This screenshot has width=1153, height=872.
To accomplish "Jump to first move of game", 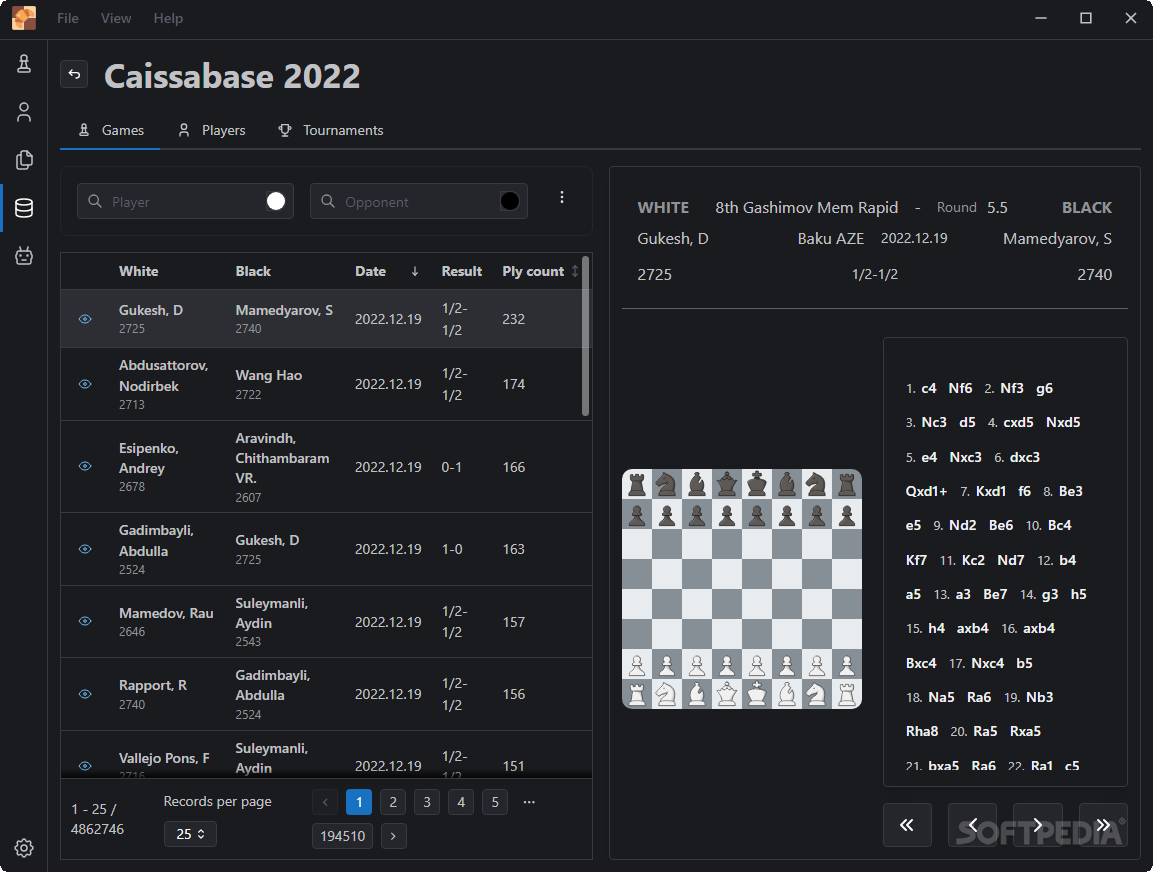I will [x=907, y=825].
